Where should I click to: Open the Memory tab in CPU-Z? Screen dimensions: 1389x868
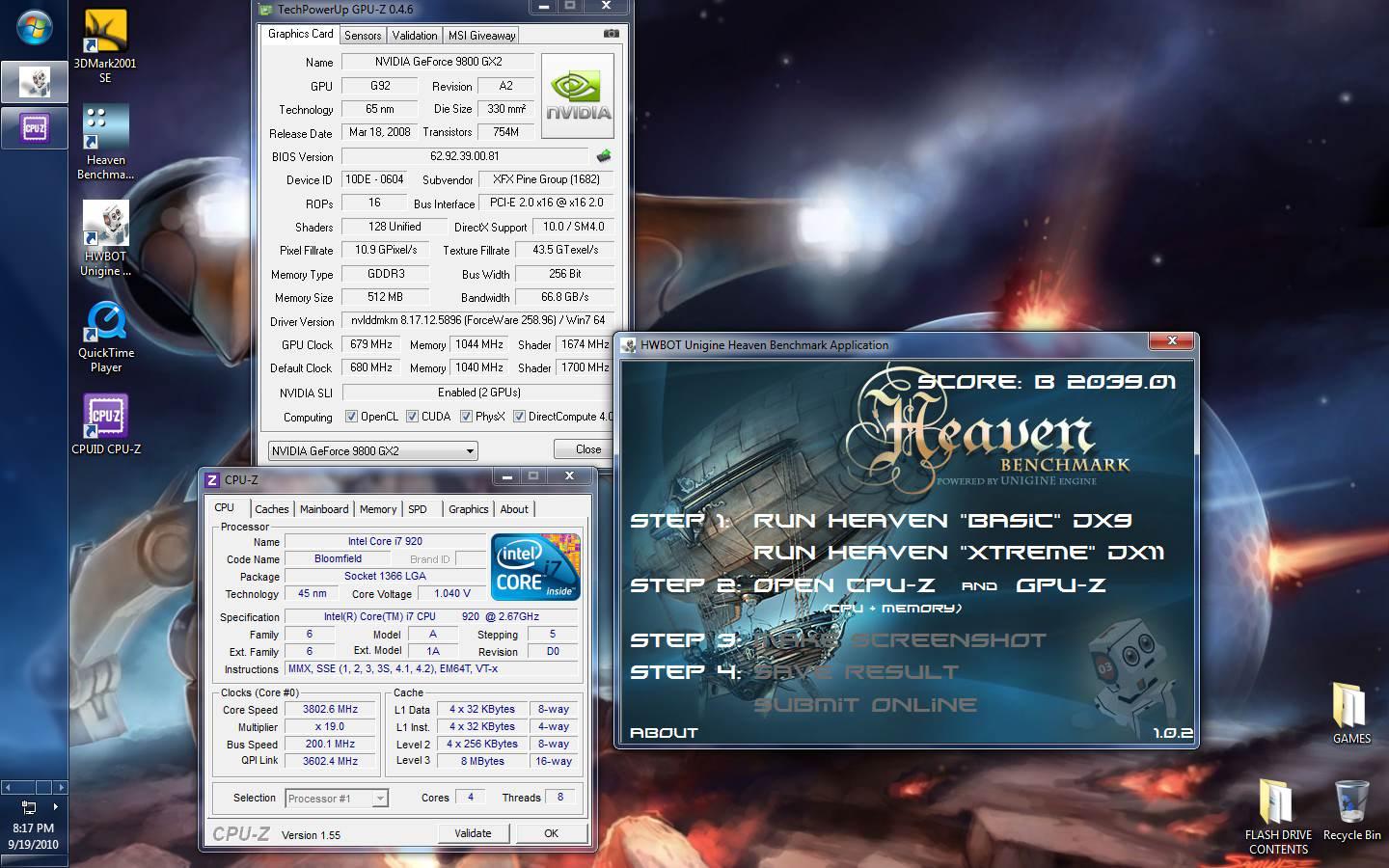[x=378, y=509]
